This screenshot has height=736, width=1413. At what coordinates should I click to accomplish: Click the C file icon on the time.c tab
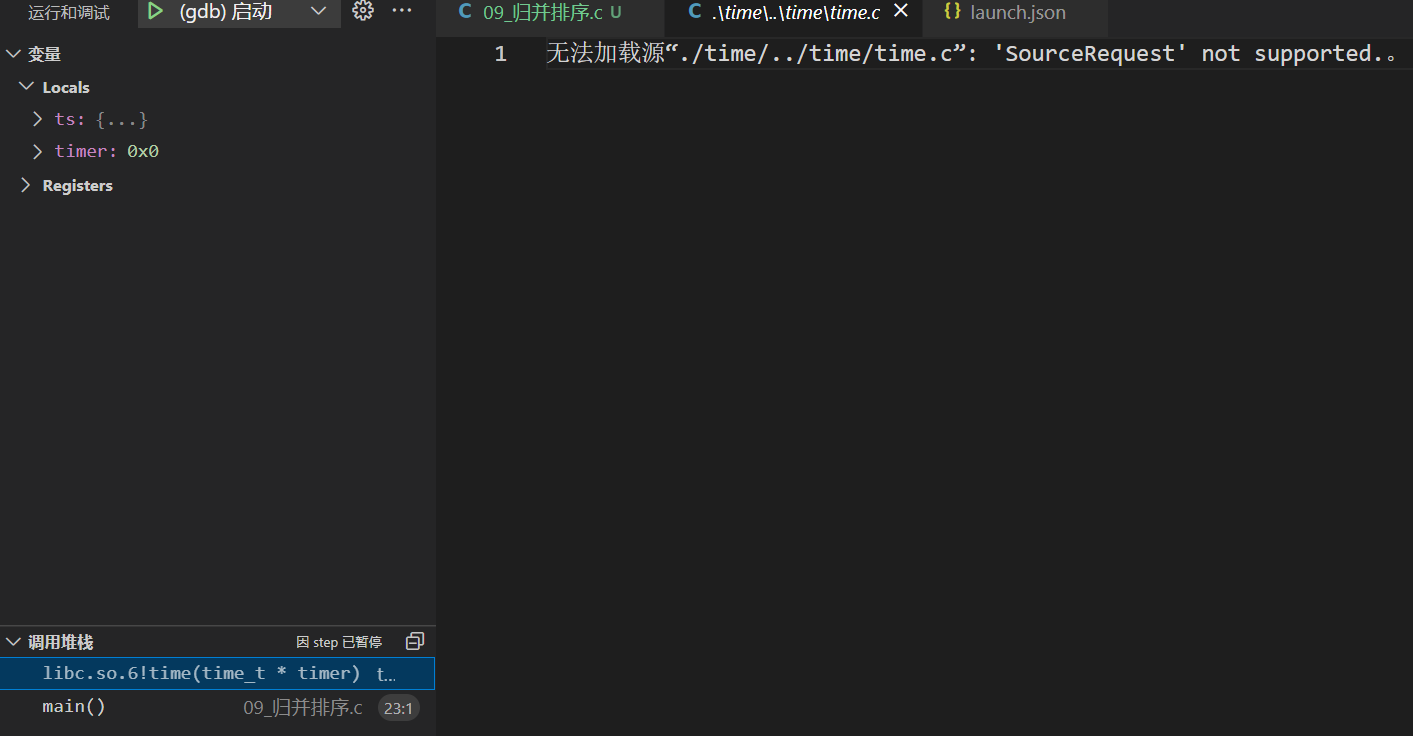click(695, 12)
